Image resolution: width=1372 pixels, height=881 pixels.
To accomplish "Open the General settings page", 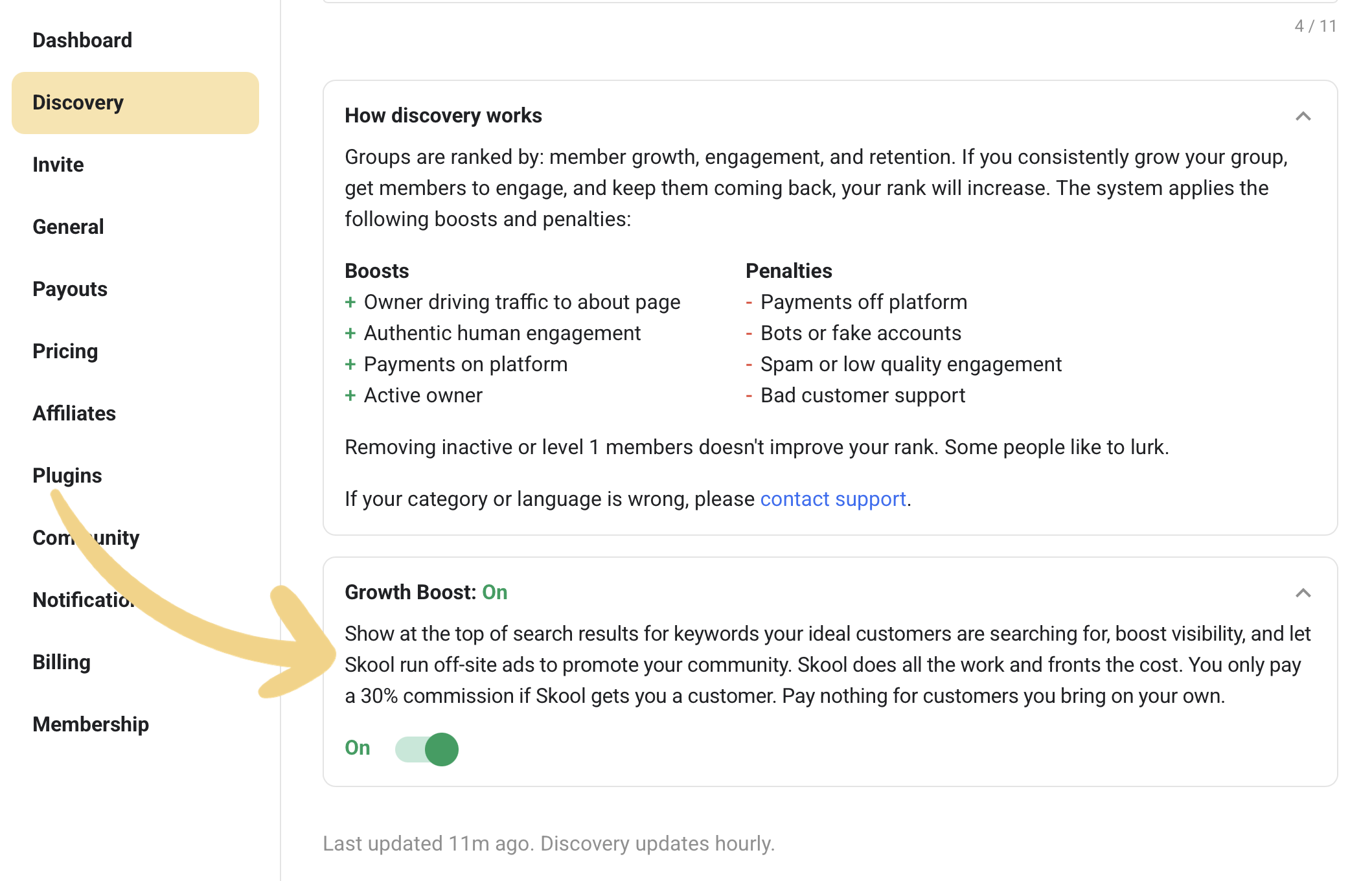I will 68,227.
